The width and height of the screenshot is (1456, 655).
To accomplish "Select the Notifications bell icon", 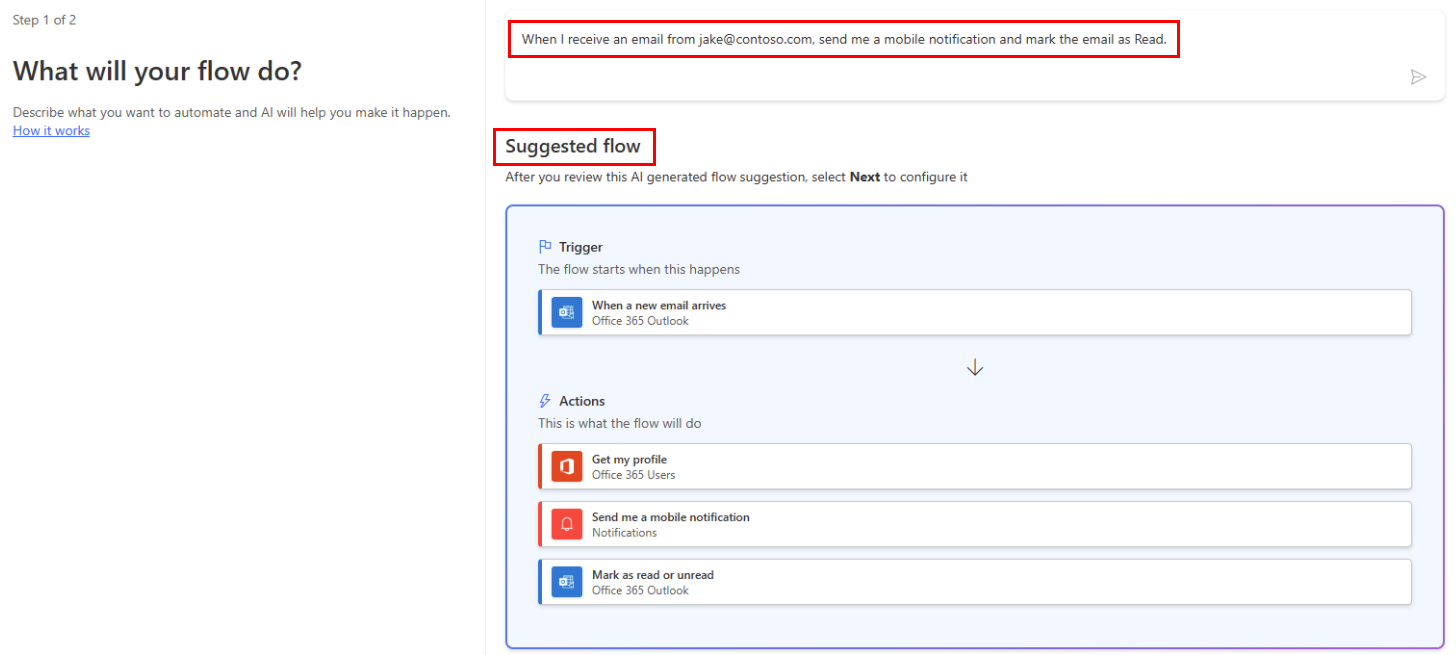I will [566, 524].
